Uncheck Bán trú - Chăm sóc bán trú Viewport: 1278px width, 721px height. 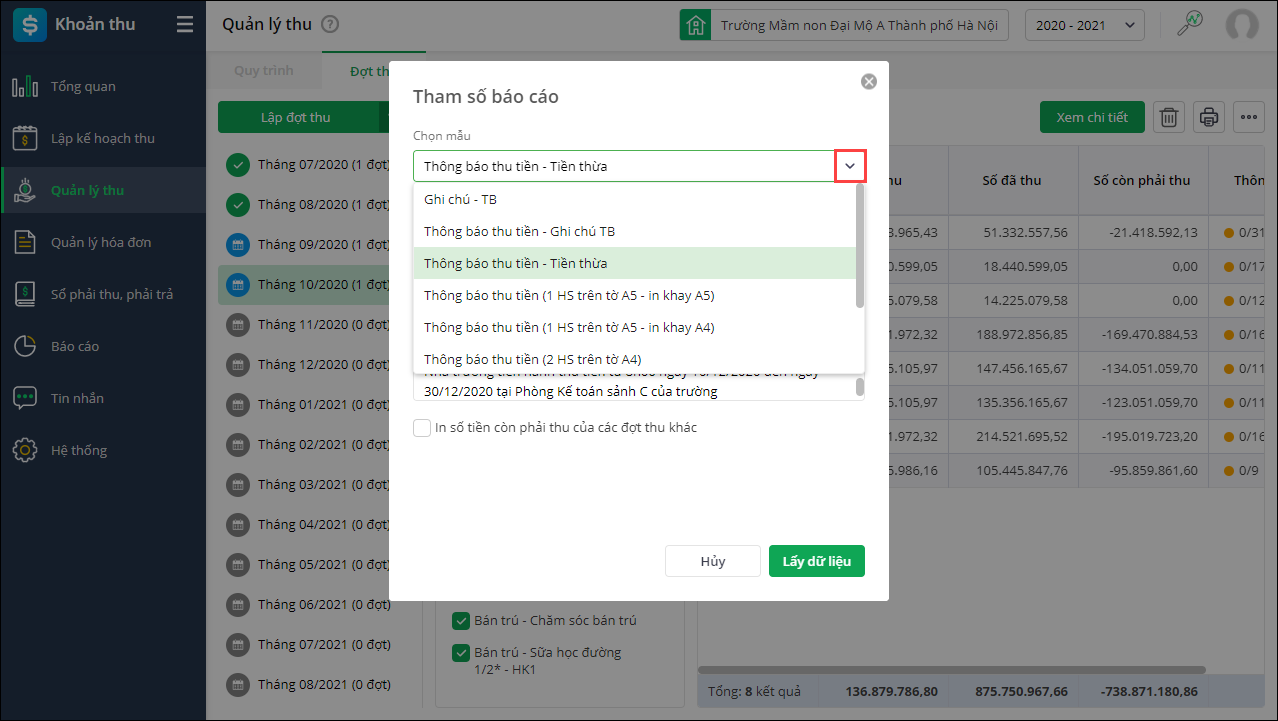click(461, 621)
